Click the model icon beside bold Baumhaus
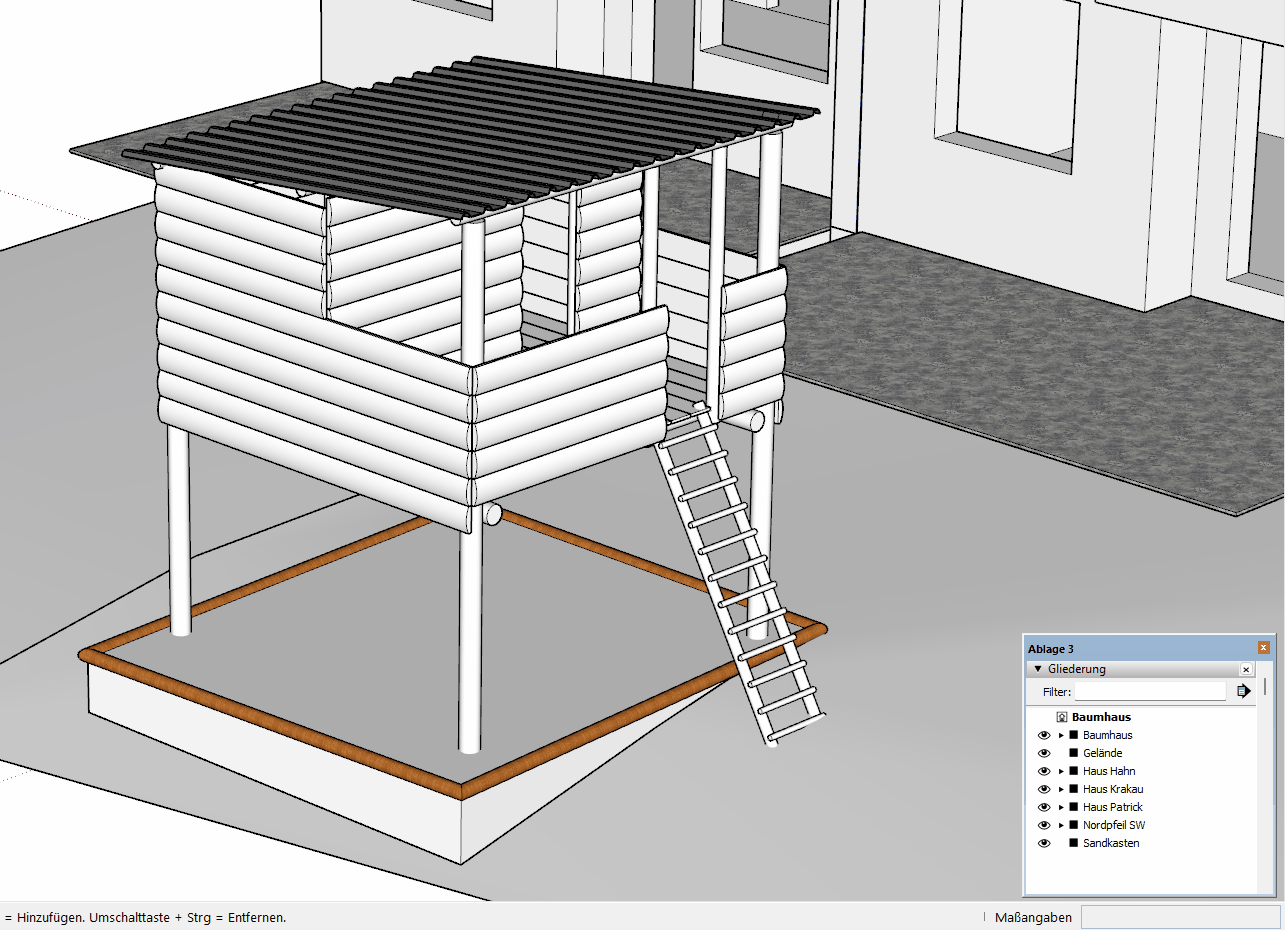Screen dimensions: 1285x930 (1062, 717)
